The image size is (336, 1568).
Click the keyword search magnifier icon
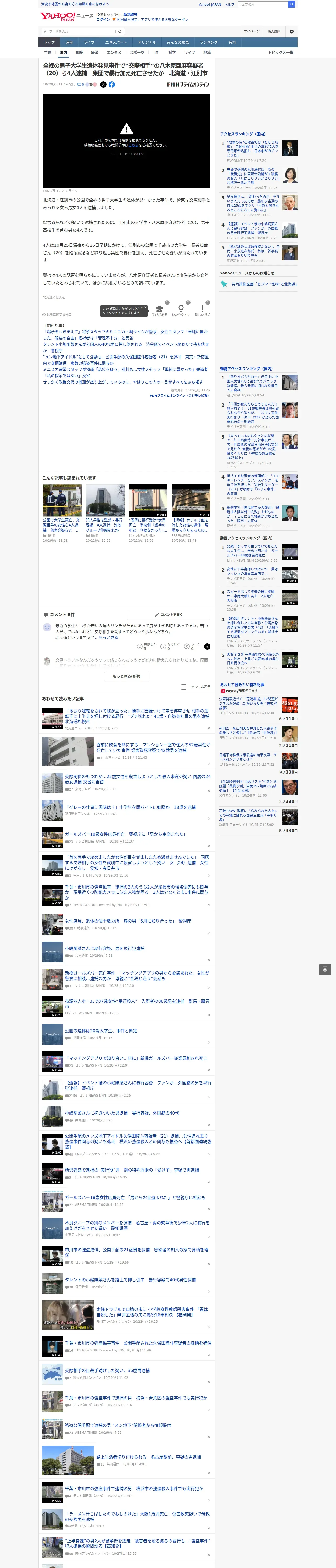(120, 32)
